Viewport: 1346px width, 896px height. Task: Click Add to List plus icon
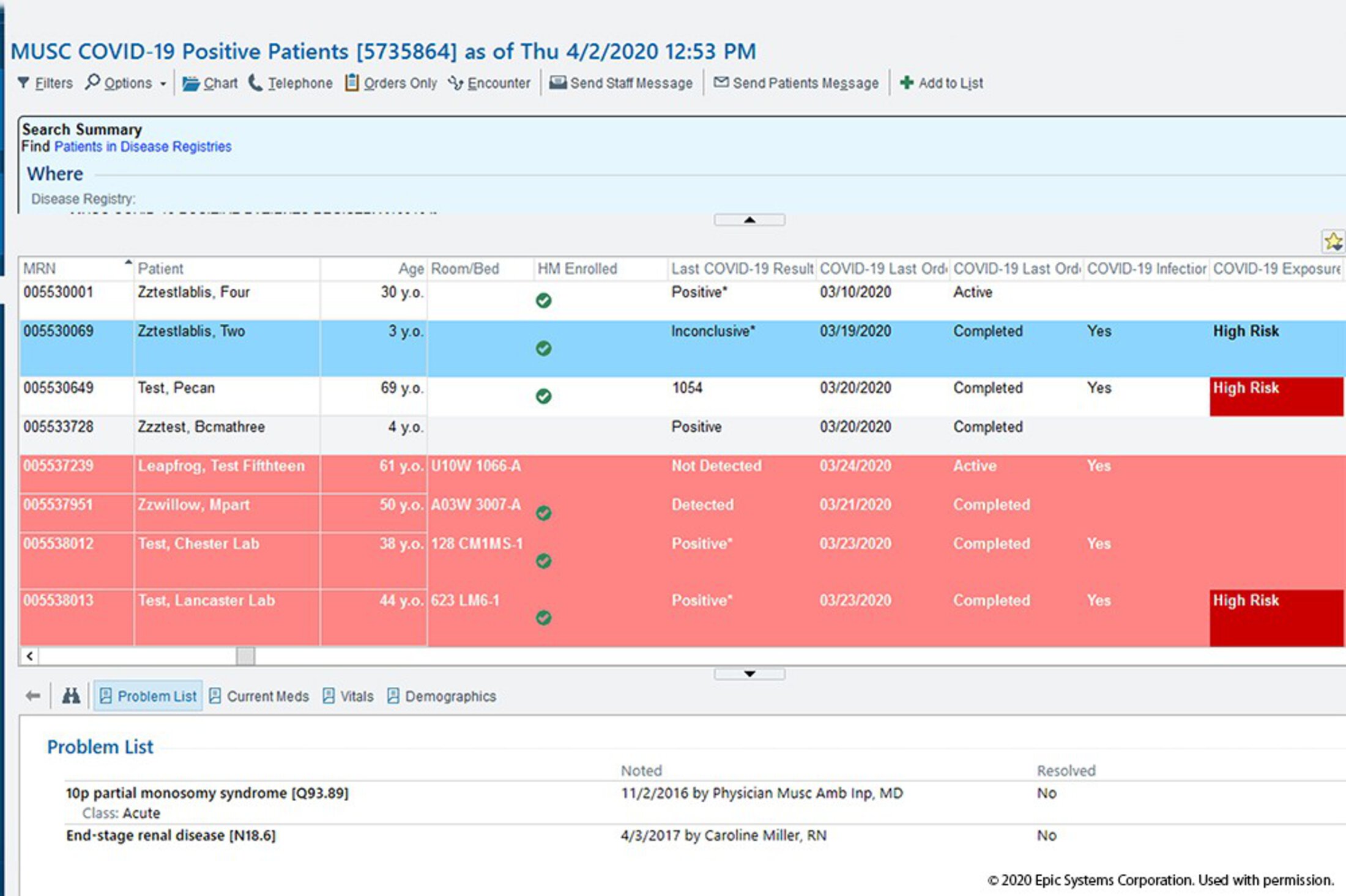pyautogui.click(x=907, y=83)
